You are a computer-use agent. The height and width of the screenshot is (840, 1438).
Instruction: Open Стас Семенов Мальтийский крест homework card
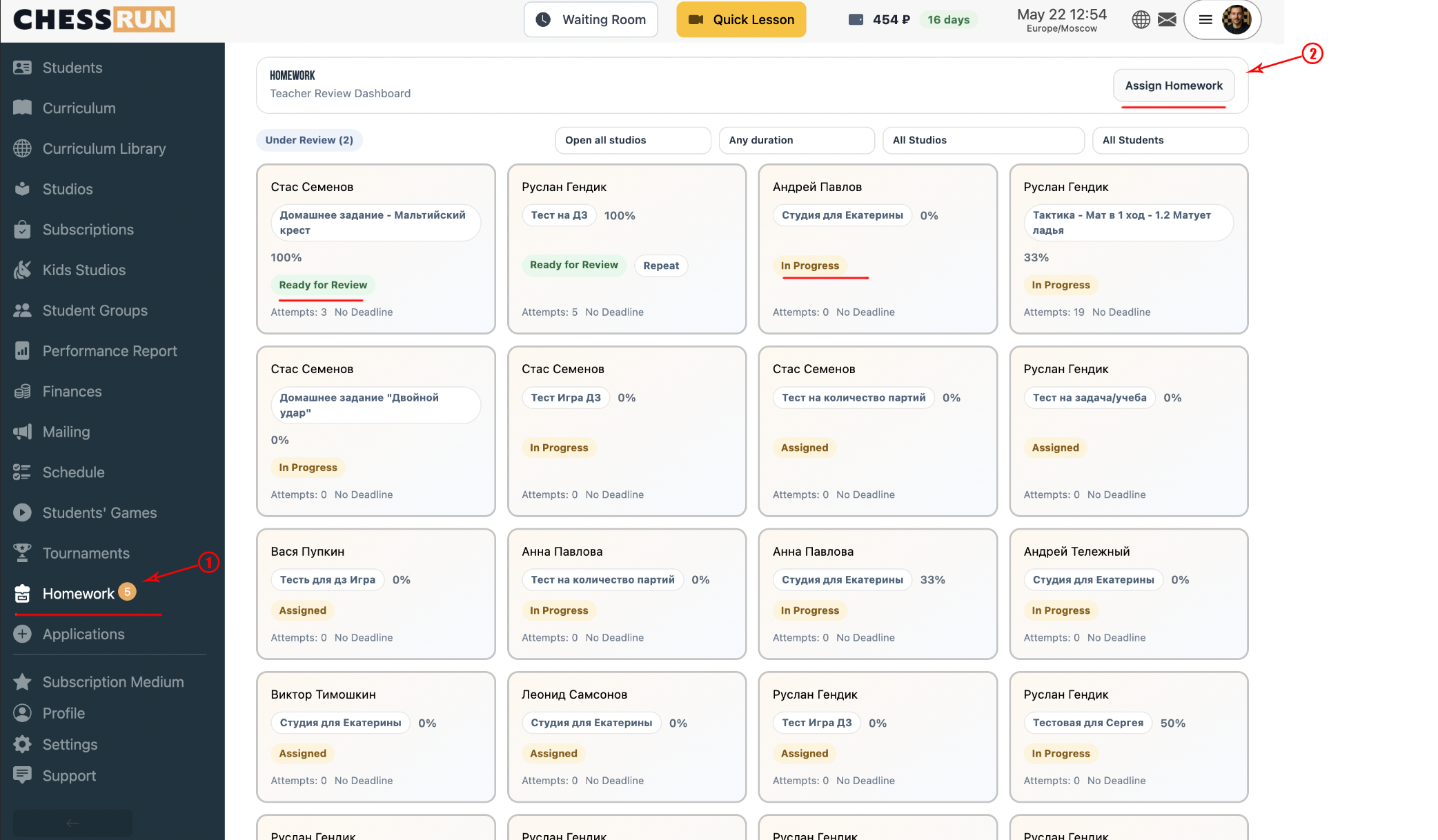[x=376, y=249]
